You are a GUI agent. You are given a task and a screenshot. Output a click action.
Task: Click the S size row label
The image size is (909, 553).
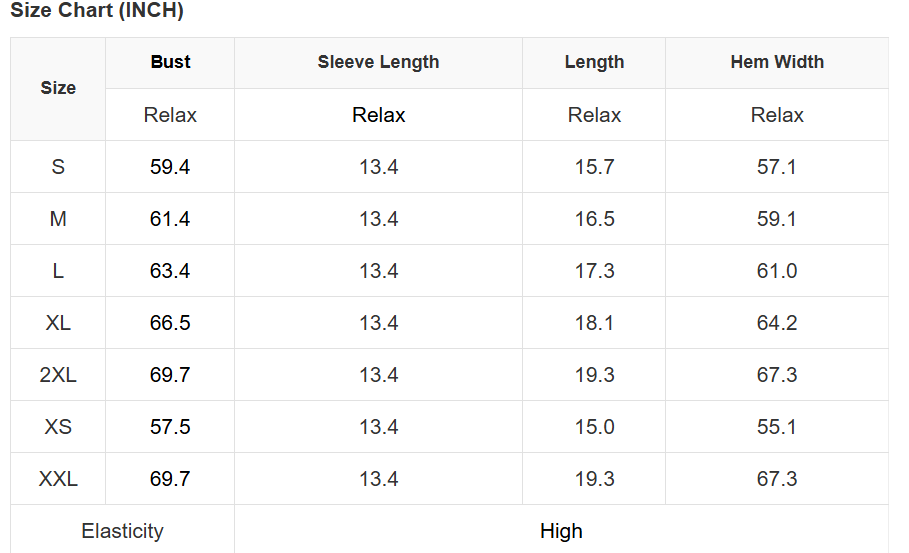(x=58, y=167)
